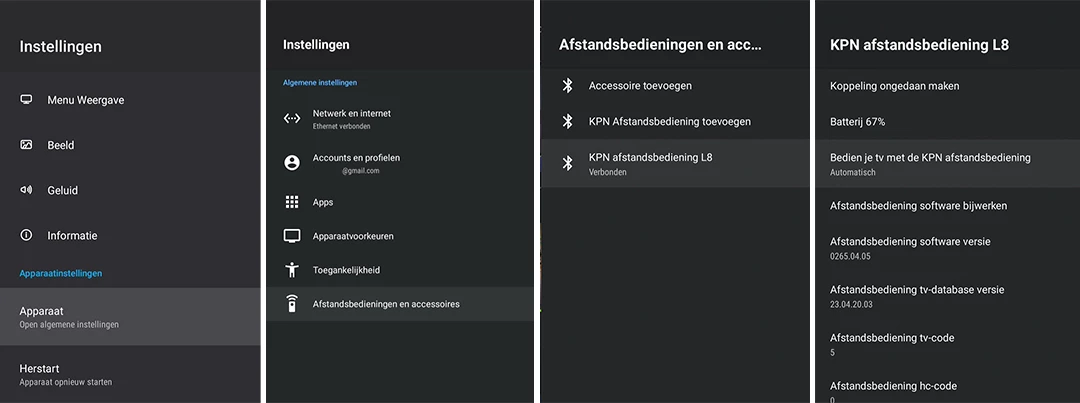Viewport: 1080px width, 403px height.
Task: Choose Koppeling ongedaan maken
Action: (947, 85)
